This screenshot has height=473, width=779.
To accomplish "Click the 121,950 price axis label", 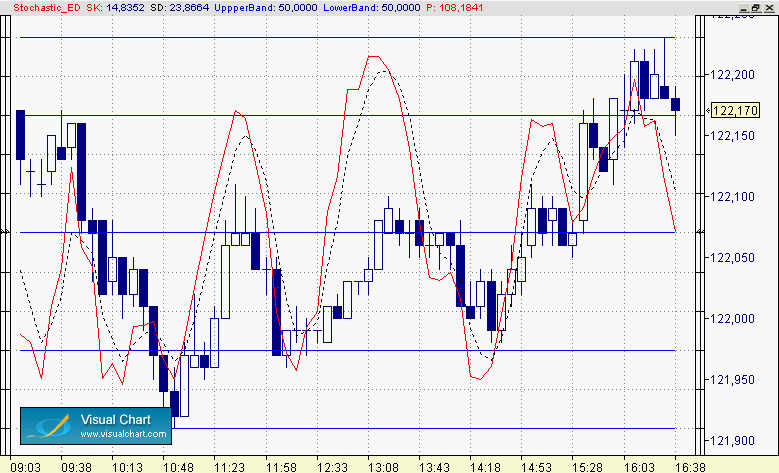I will (x=733, y=380).
